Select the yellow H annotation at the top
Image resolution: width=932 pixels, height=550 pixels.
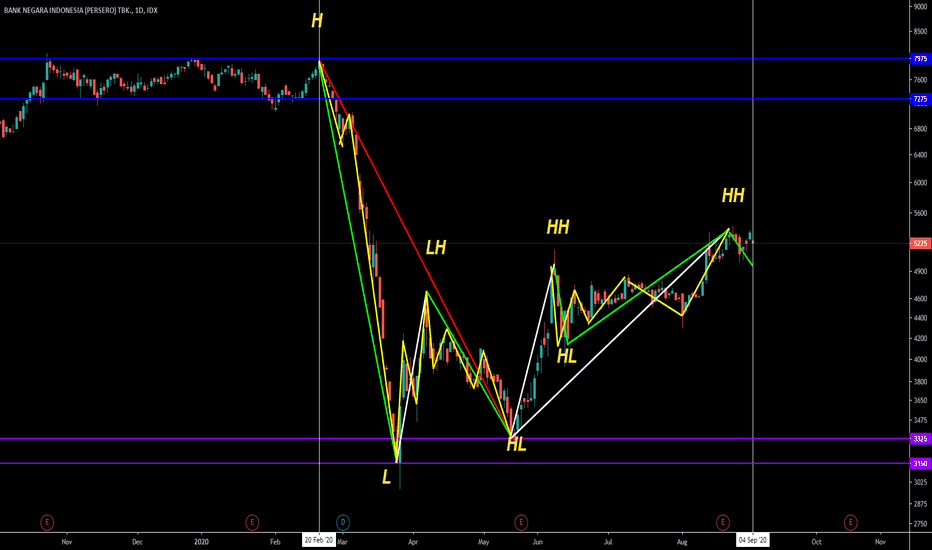click(x=317, y=21)
